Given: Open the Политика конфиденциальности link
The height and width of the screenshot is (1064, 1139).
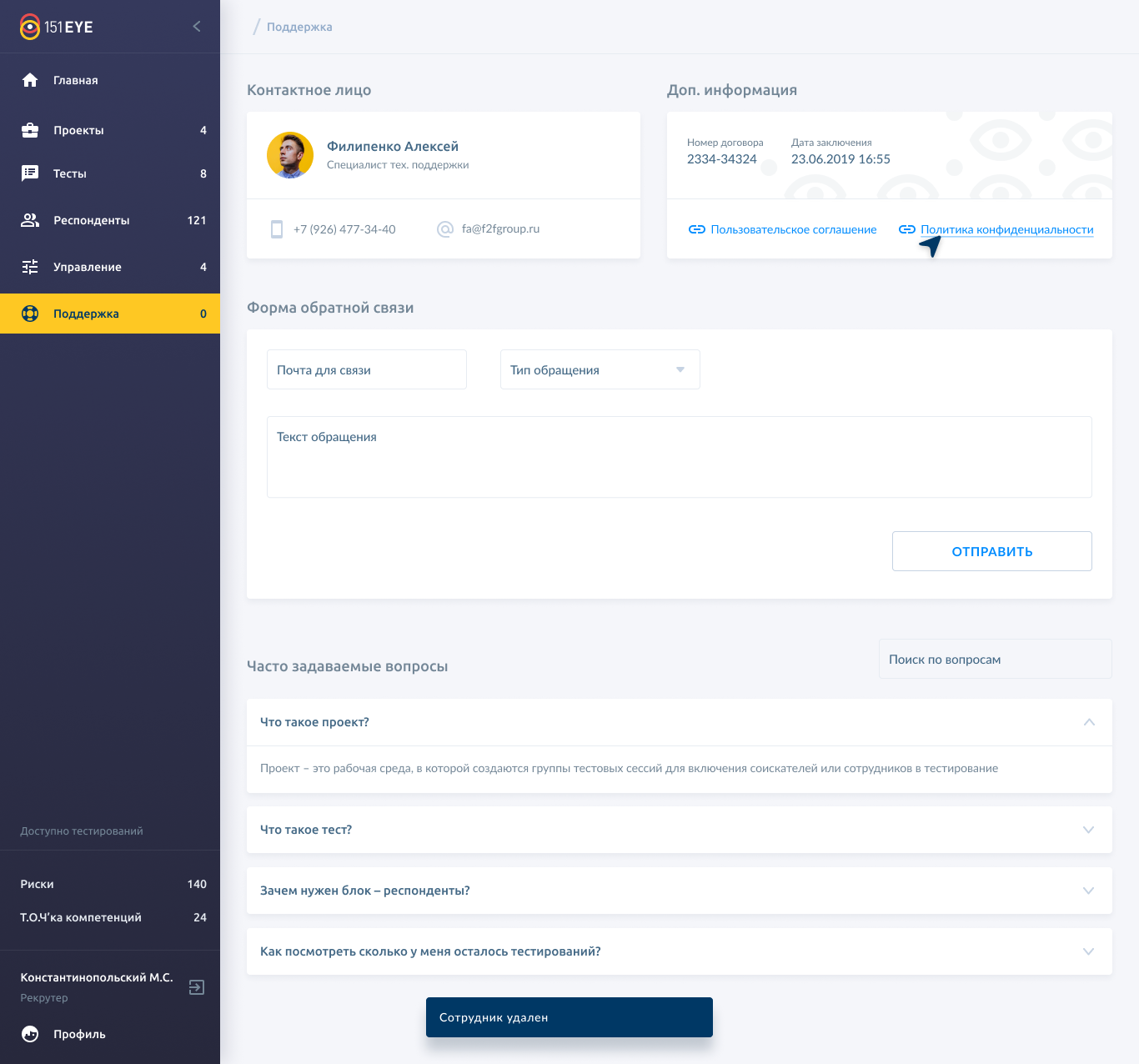Looking at the screenshot, I should tap(1006, 229).
